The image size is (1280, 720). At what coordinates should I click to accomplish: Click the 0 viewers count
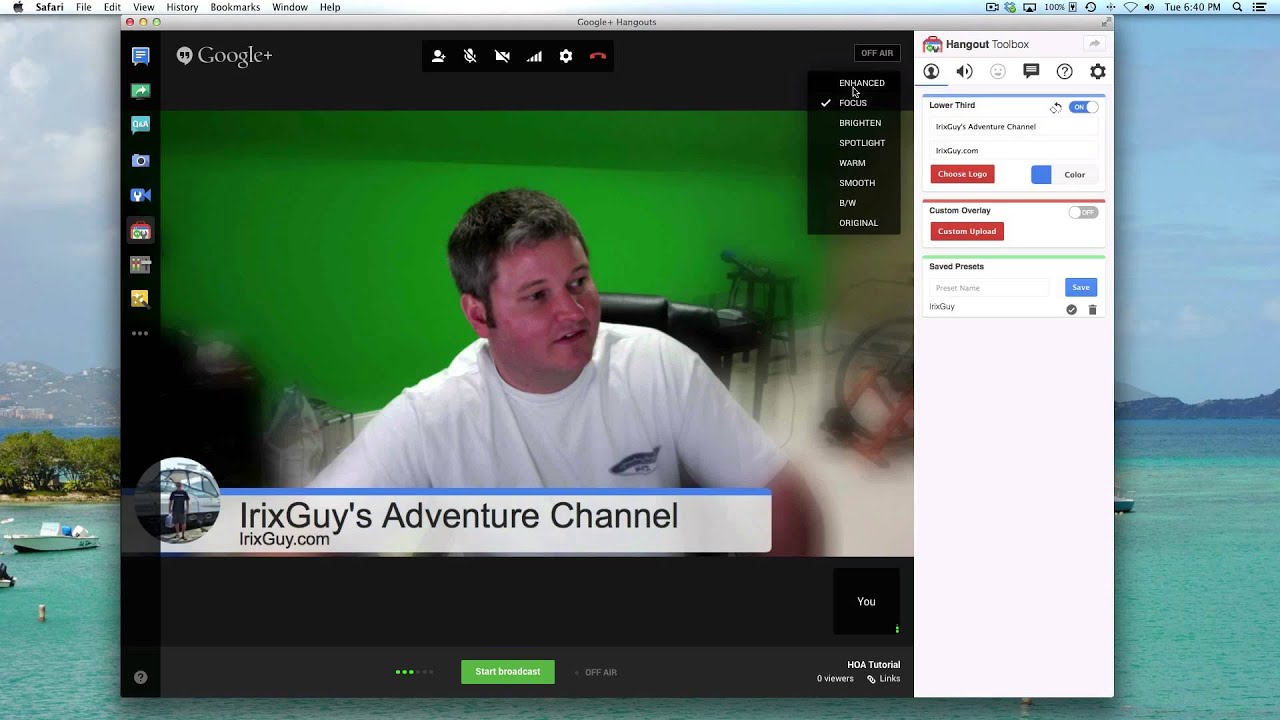point(836,679)
